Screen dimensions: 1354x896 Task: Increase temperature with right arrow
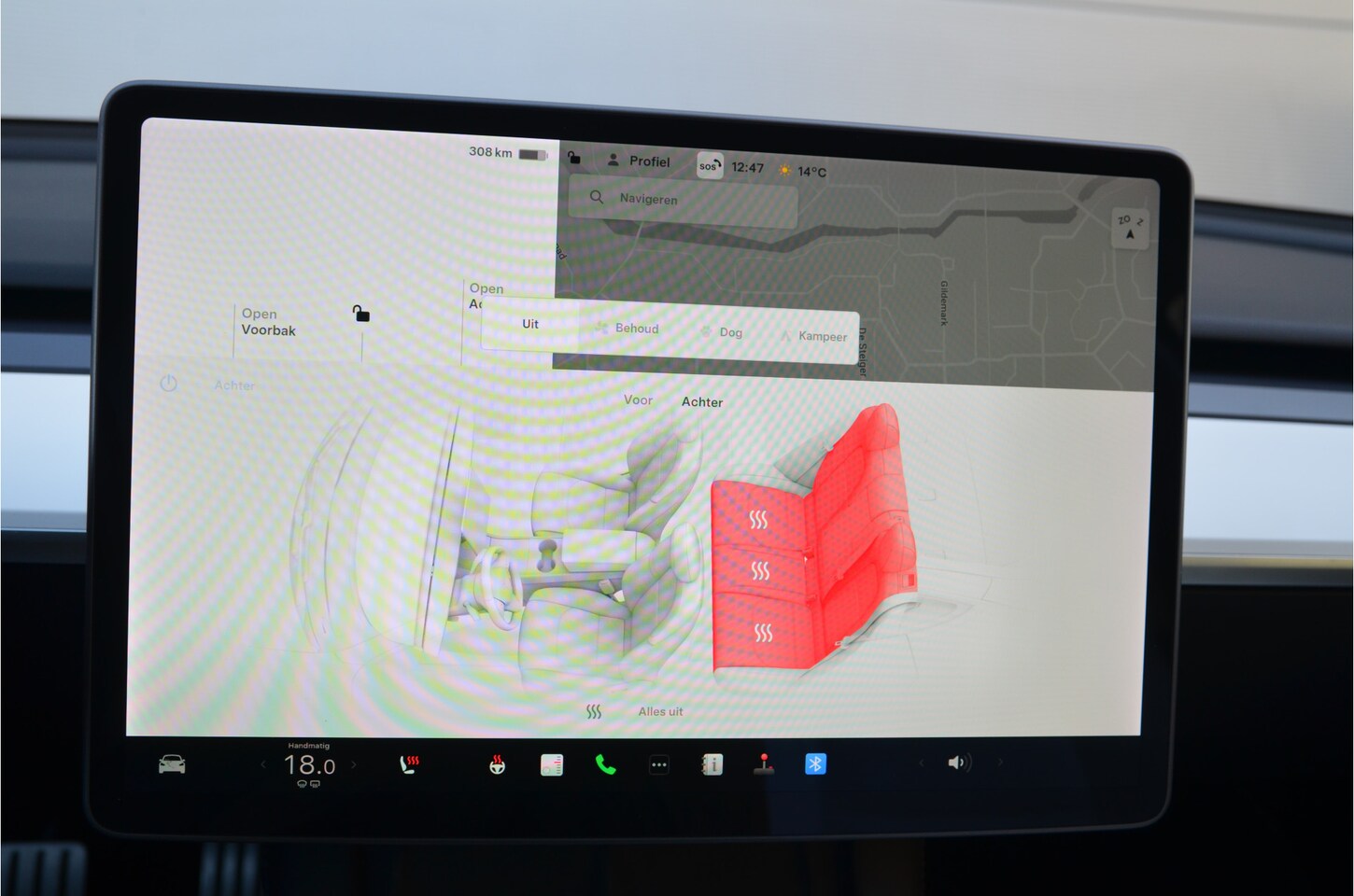(x=354, y=764)
